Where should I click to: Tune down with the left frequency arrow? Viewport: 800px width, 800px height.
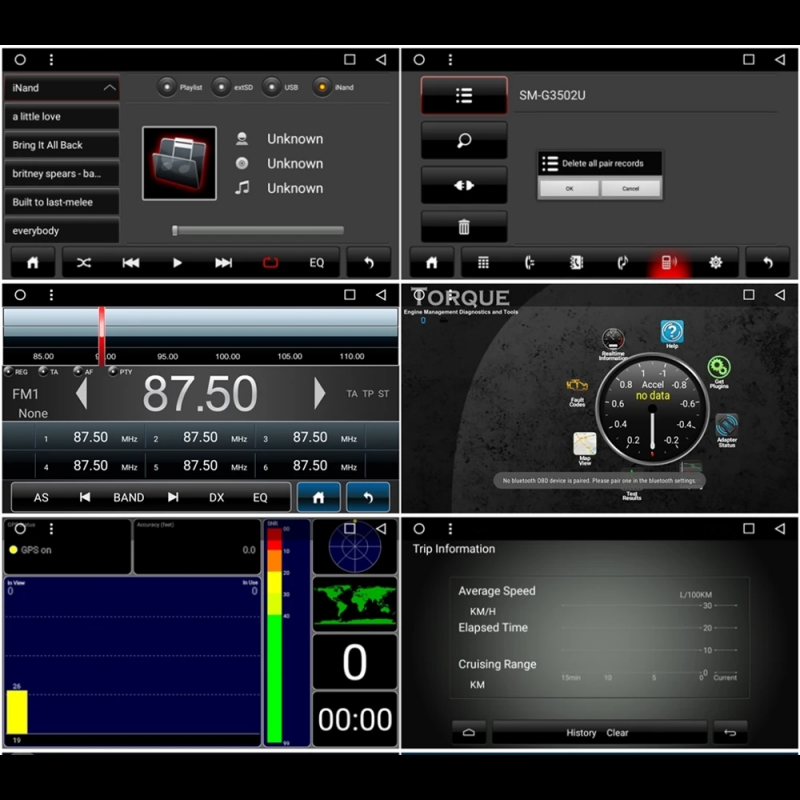point(82,394)
